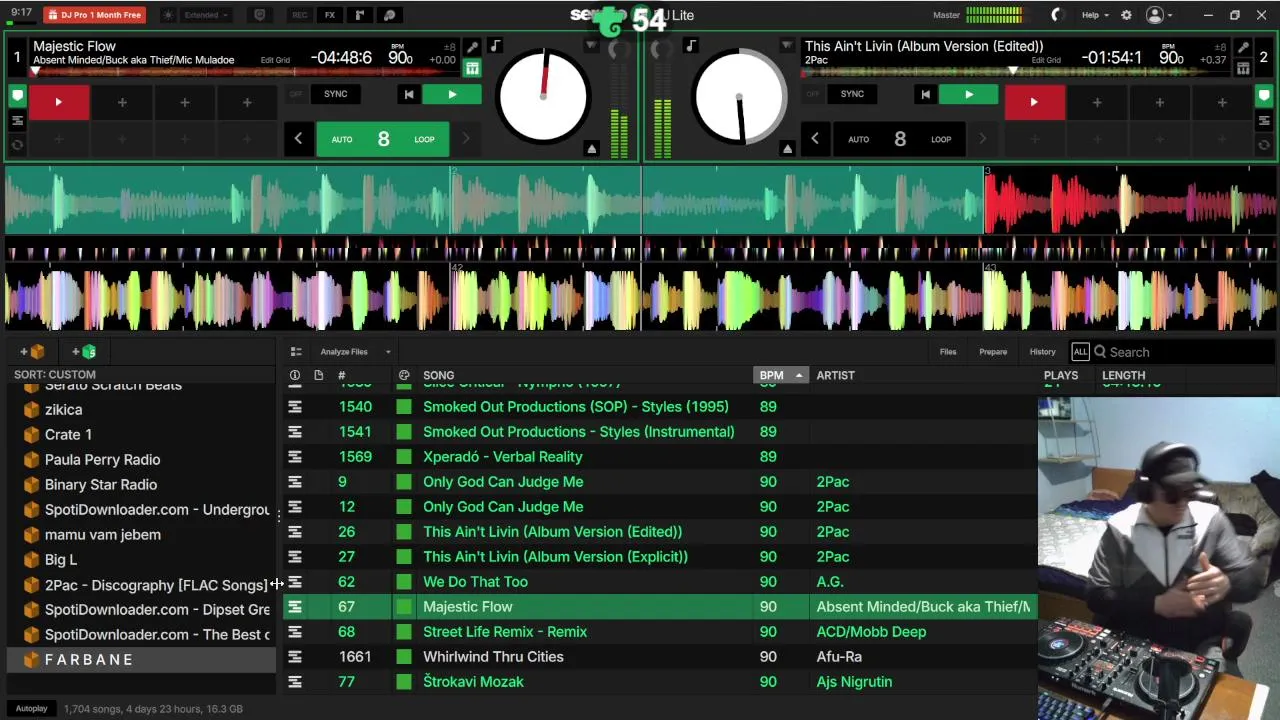Viewport: 1280px width, 720px height.
Task: Enable 8-beat auto loop on deck 2
Action: (900, 139)
